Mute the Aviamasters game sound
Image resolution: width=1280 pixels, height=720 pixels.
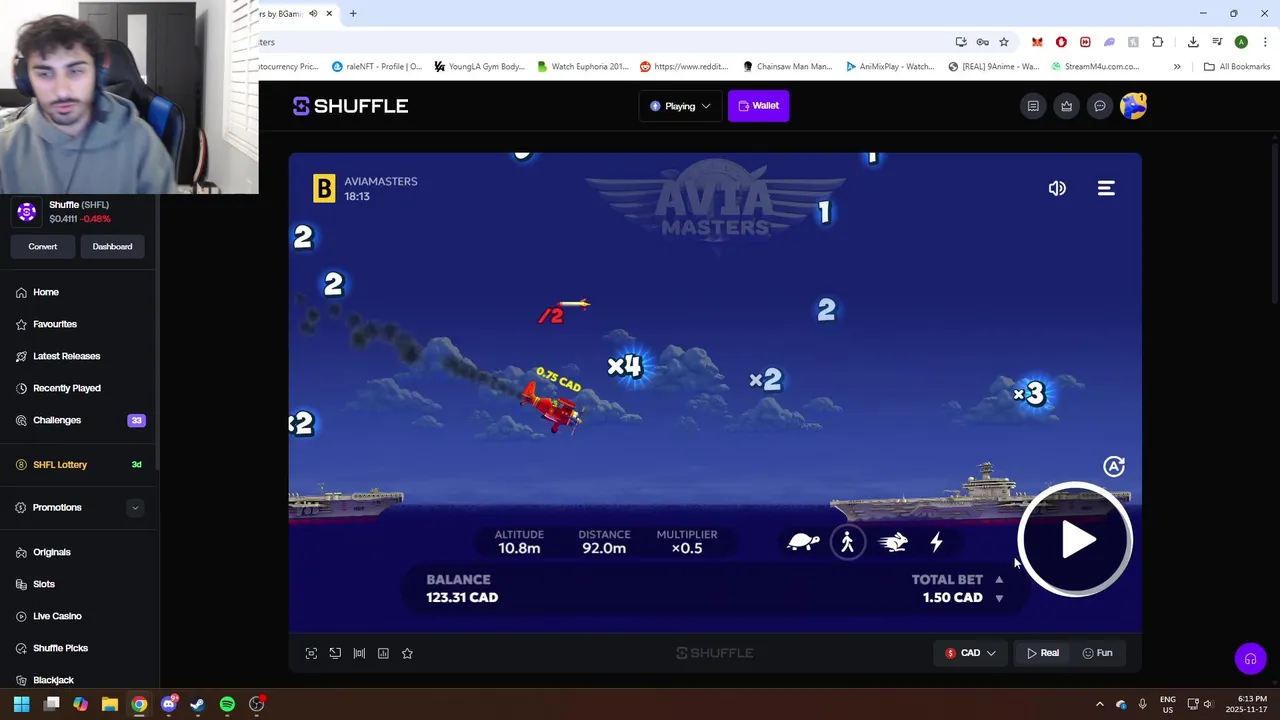coord(1057,188)
